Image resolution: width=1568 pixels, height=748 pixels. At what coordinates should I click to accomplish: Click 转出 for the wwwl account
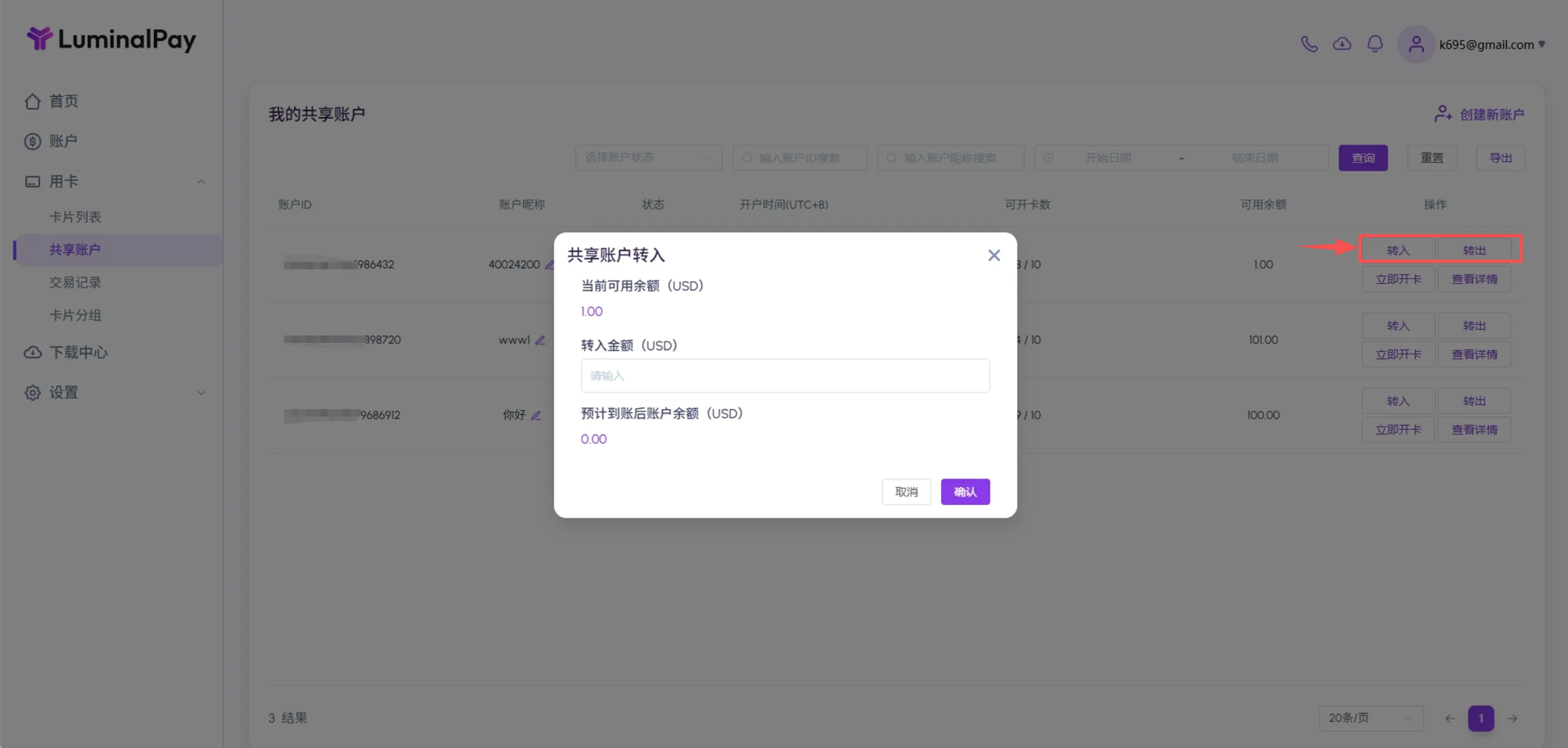[x=1474, y=326]
